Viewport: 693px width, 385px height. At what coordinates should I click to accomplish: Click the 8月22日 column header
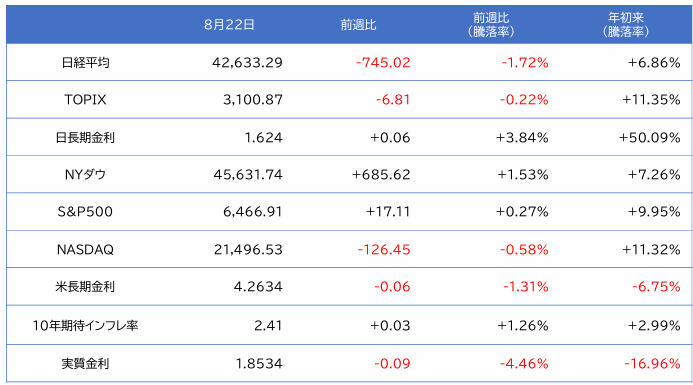click(x=229, y=25)
